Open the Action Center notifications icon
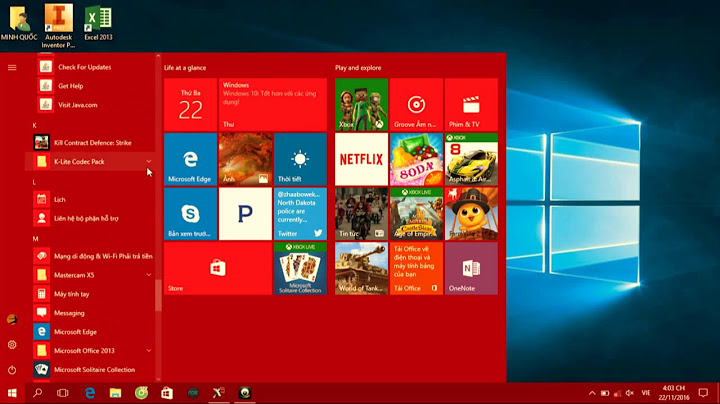The width and height of the screenshot is (720, 404). 703,393
